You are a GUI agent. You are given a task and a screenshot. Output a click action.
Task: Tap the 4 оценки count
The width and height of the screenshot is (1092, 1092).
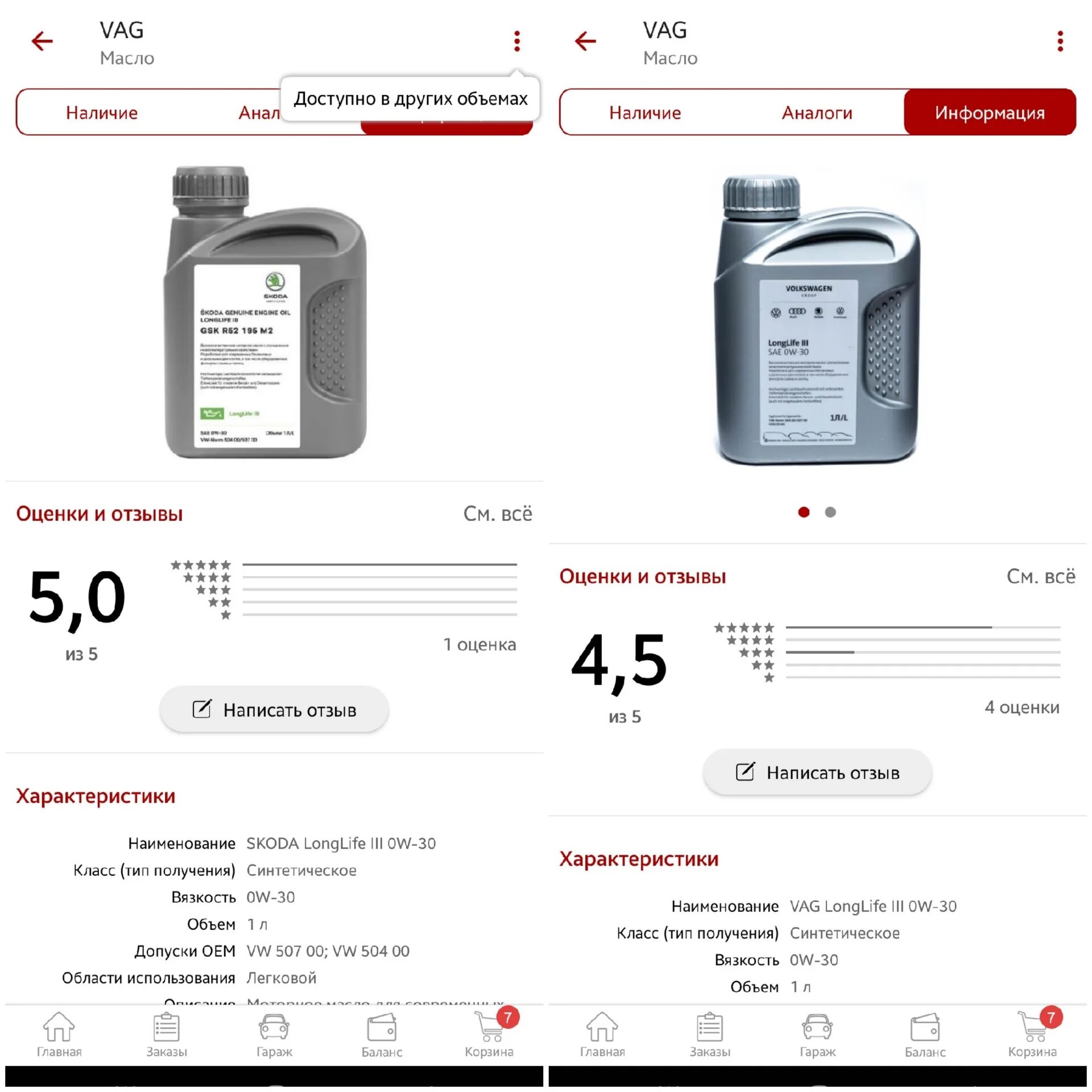(1022, 706)
